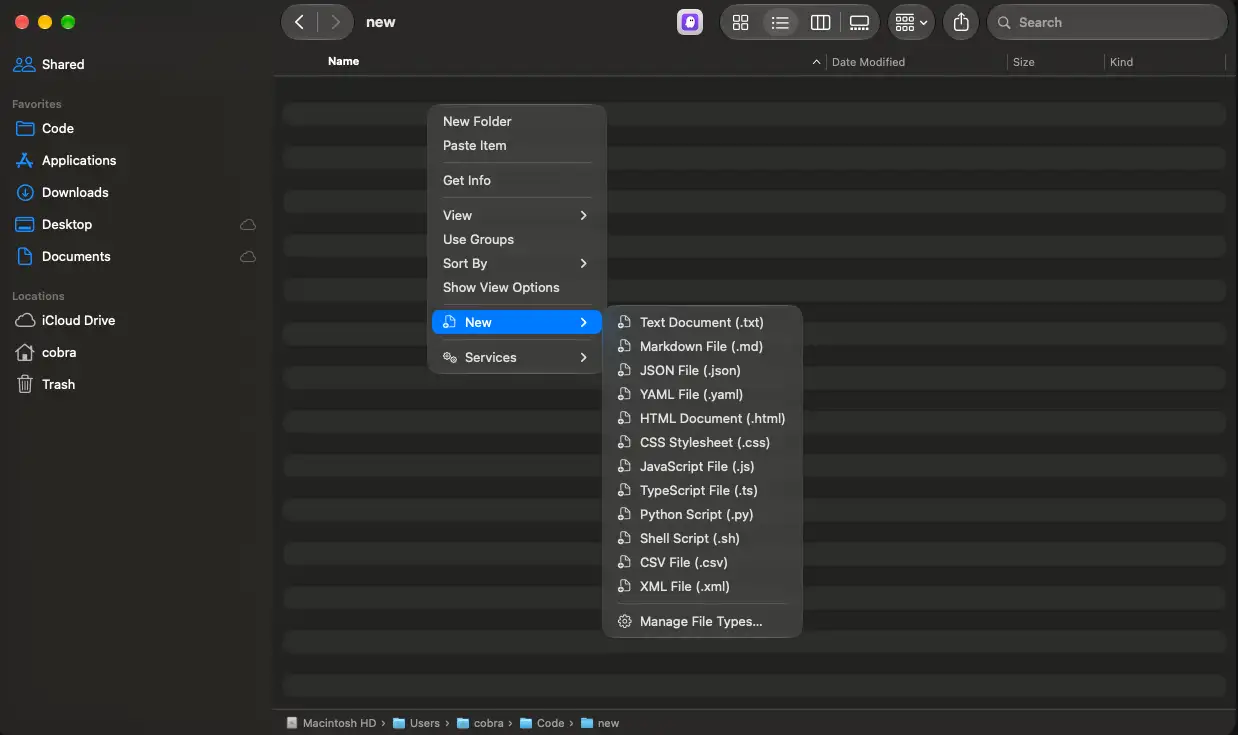Image resolution: width=1238 pixels, height=735 pixels.
Task: Switch to icon grid view
Action: 741,22
